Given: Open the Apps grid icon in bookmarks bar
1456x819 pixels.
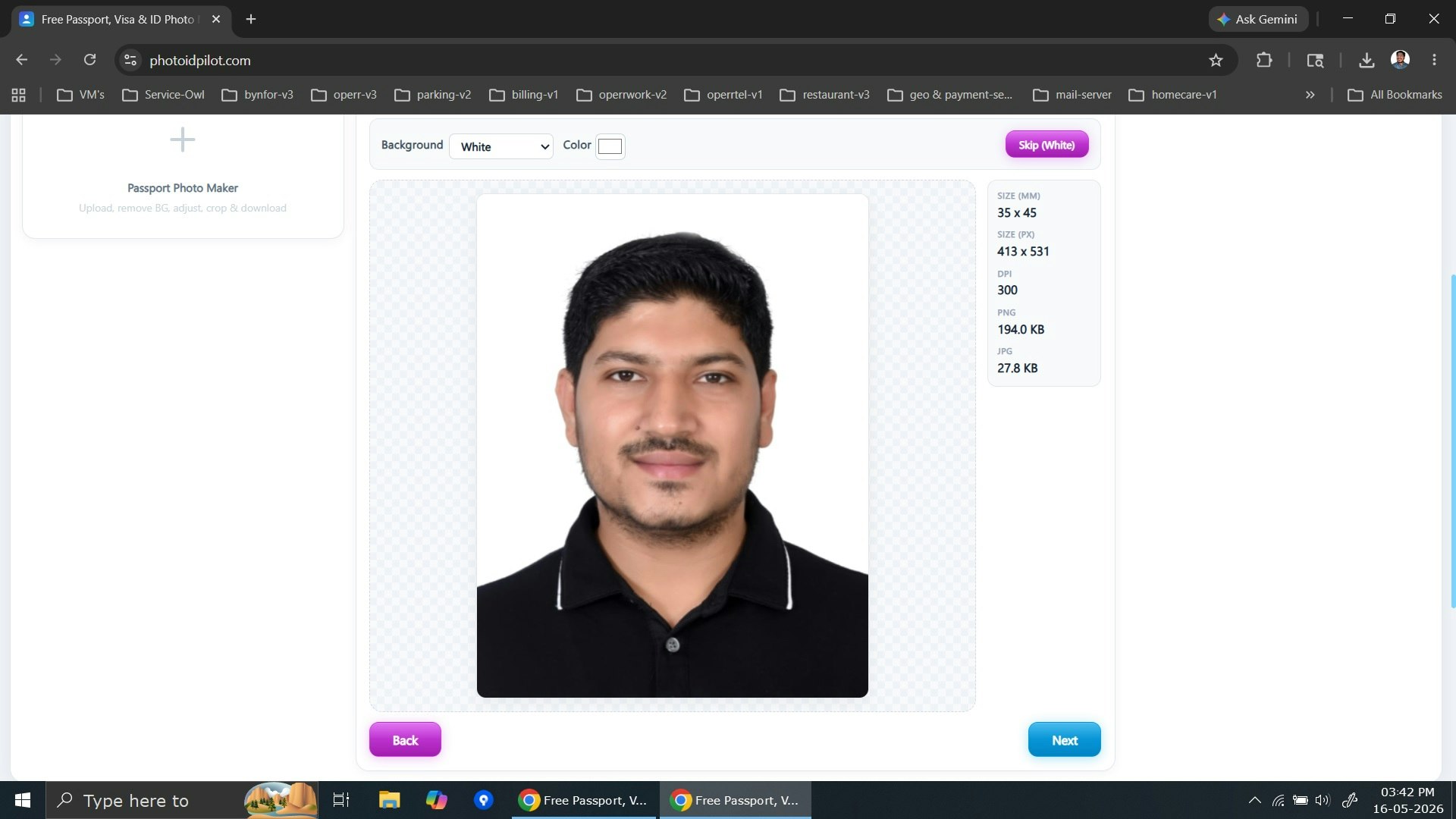Looking at the screenshot, I should (19, 95).
